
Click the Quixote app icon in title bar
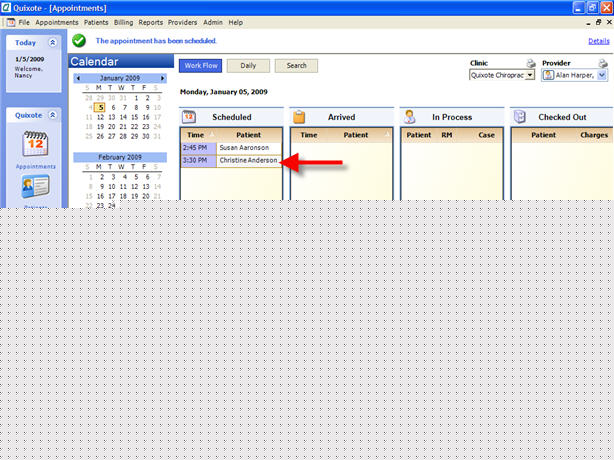point(6,7)
